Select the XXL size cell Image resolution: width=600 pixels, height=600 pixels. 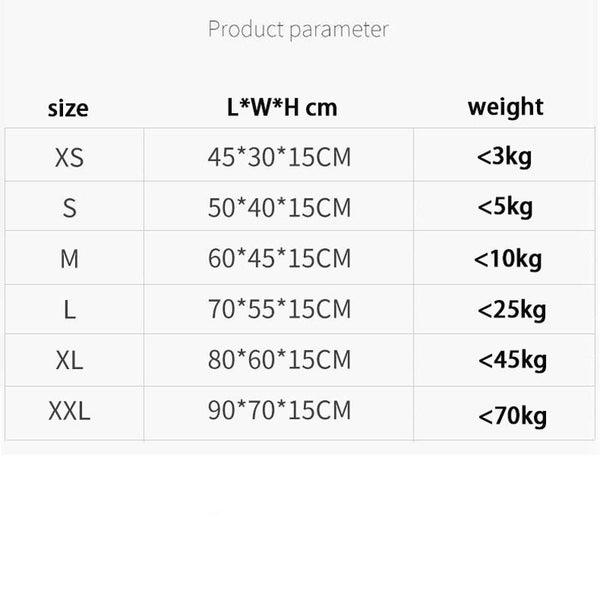tap(69, 411)
